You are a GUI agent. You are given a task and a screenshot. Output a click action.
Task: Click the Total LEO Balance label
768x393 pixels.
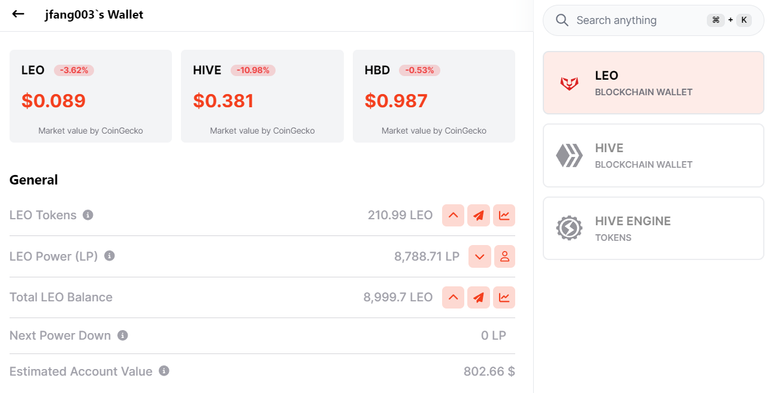(61, 297)
